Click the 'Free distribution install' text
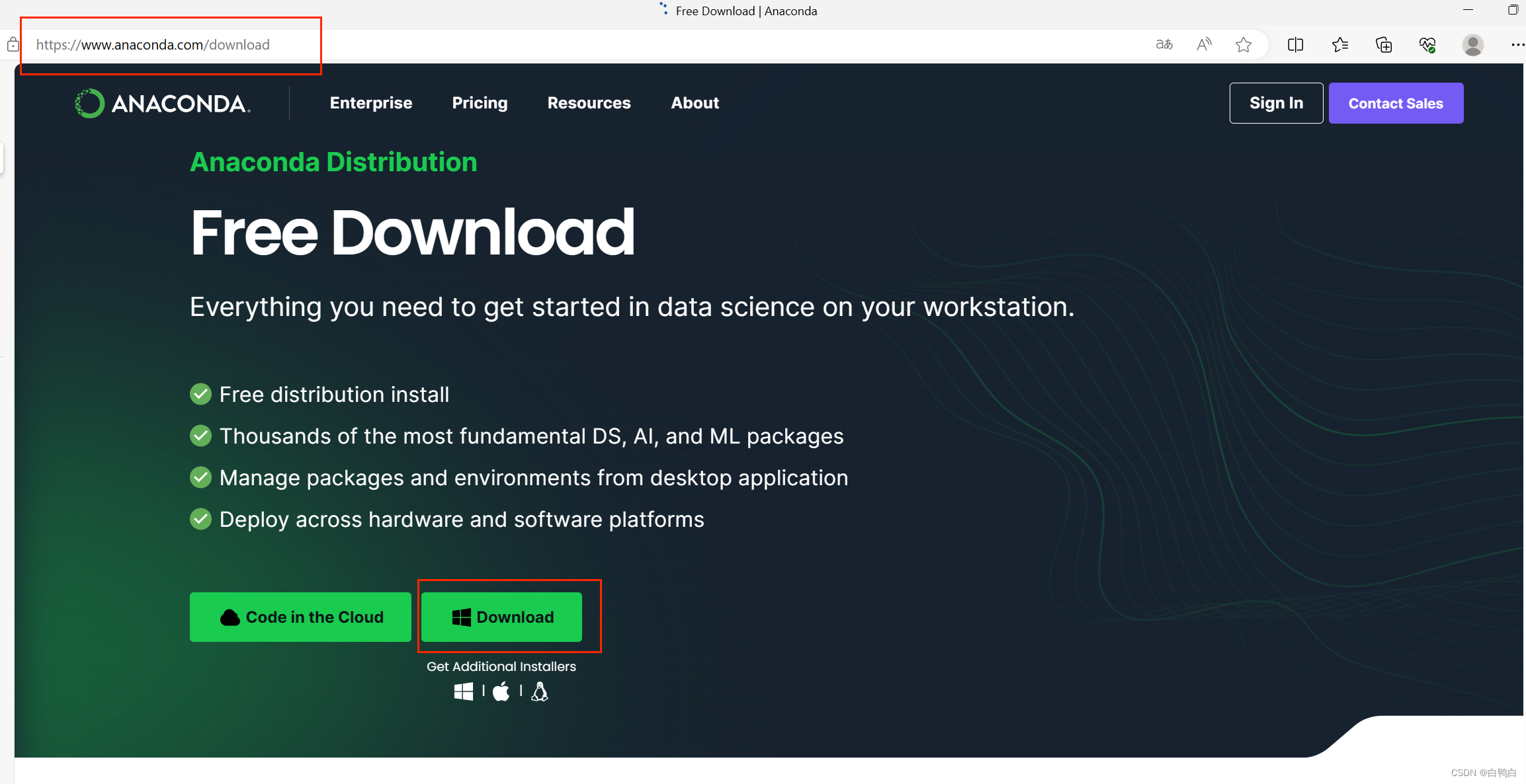 tap(334, 395)
